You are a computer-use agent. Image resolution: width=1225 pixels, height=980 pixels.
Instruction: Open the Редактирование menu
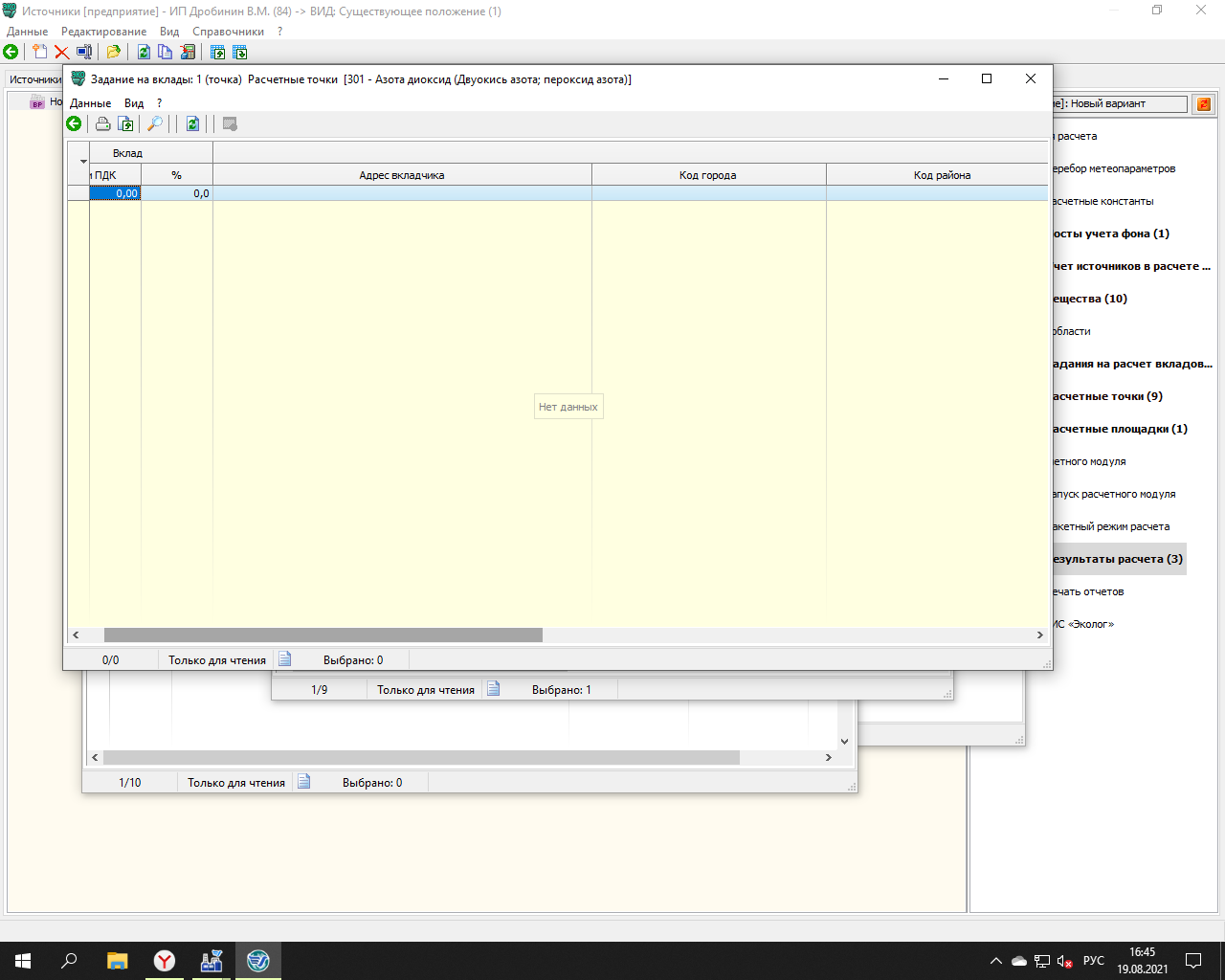click(103, 32)
